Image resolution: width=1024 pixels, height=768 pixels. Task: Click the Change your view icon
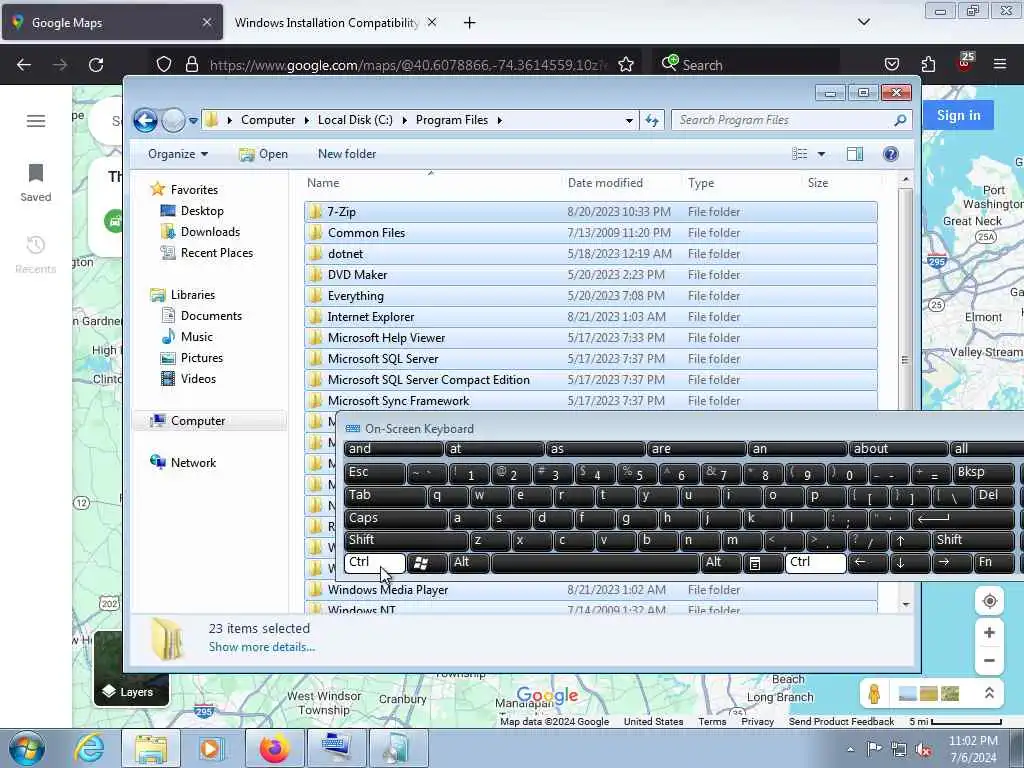tap(799, 154)
